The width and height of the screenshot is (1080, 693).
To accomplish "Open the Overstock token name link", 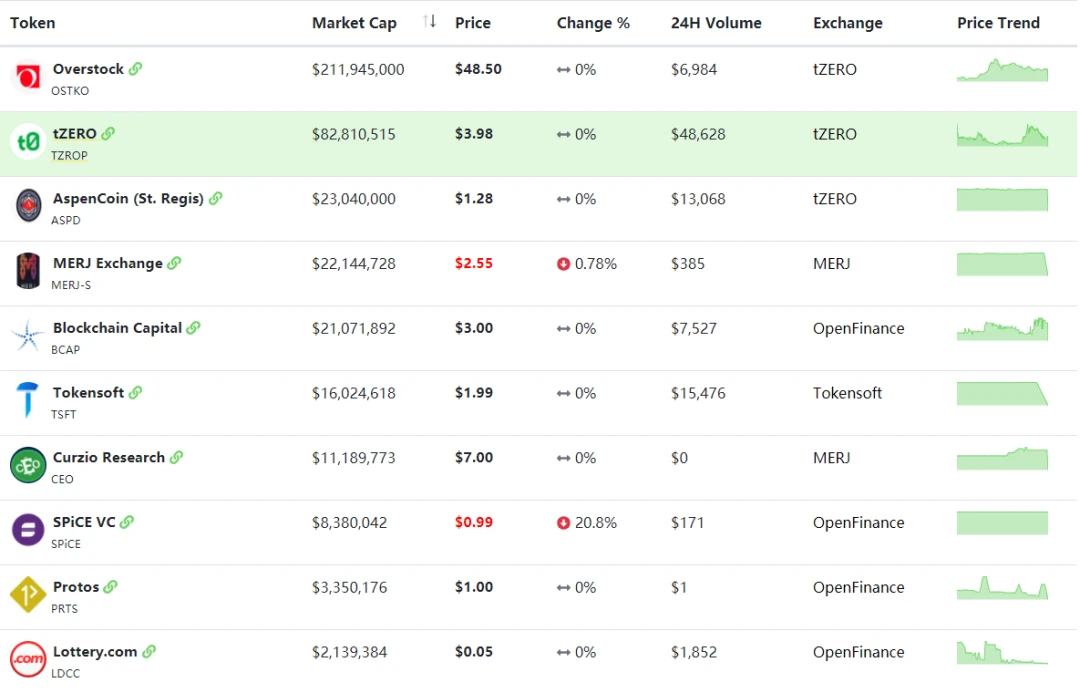I will point(88,69).
